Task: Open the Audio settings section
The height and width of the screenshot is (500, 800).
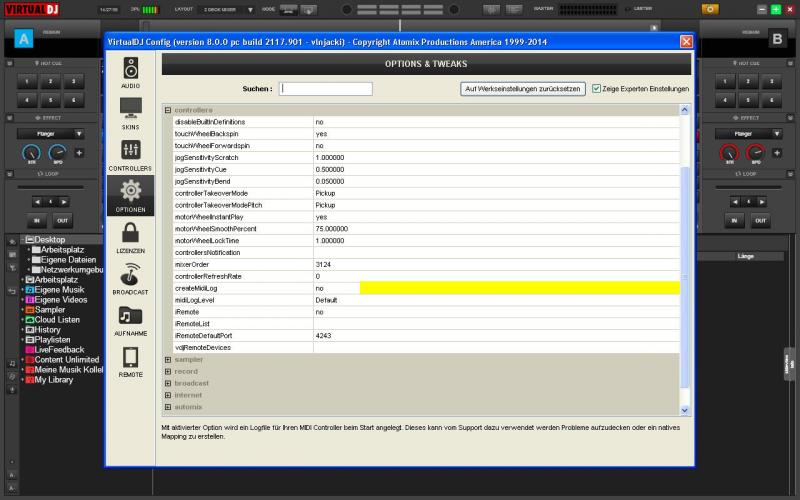Action: pyautogui.click(x=131, y=73)
